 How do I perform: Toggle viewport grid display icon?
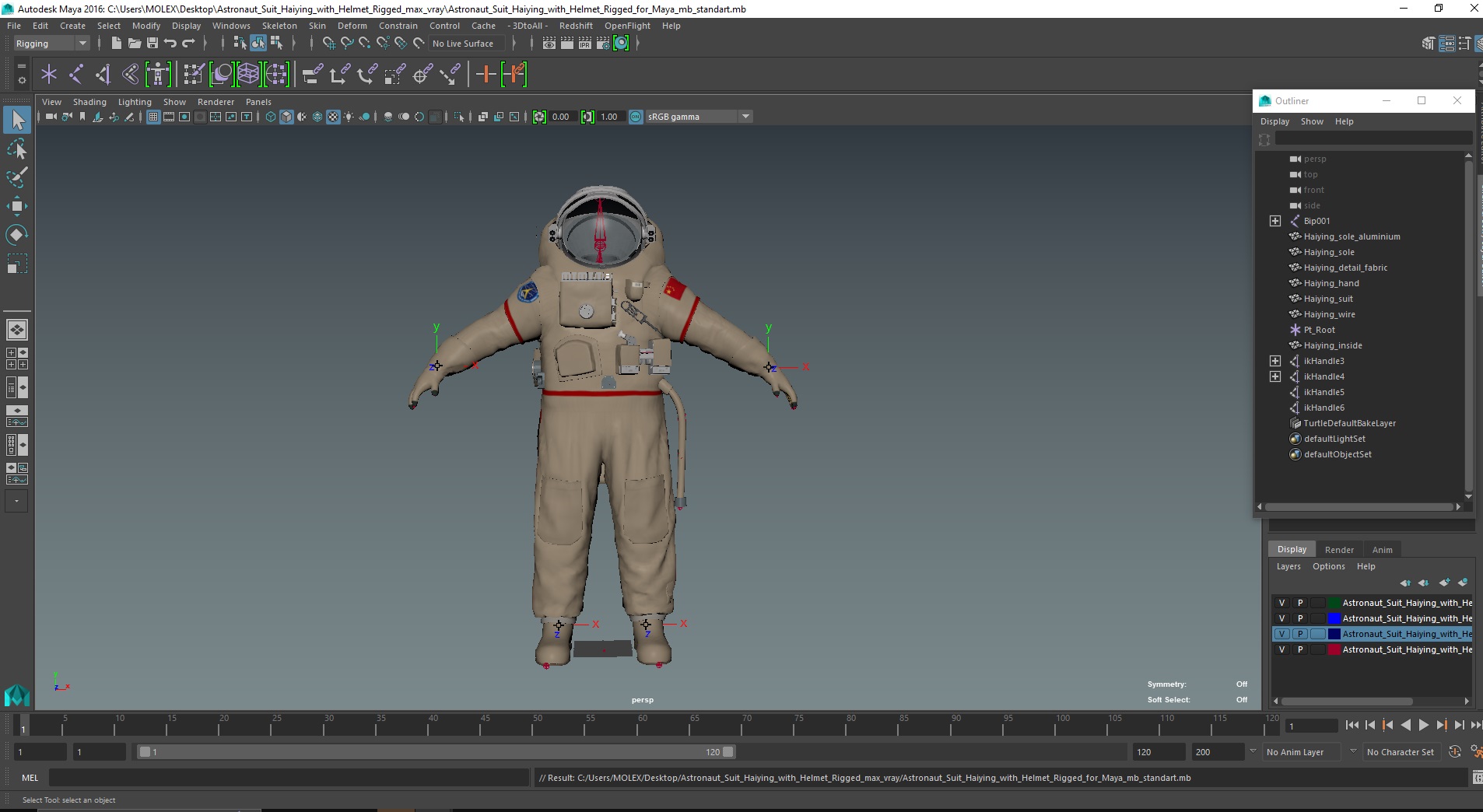click(x=153, y=117)
